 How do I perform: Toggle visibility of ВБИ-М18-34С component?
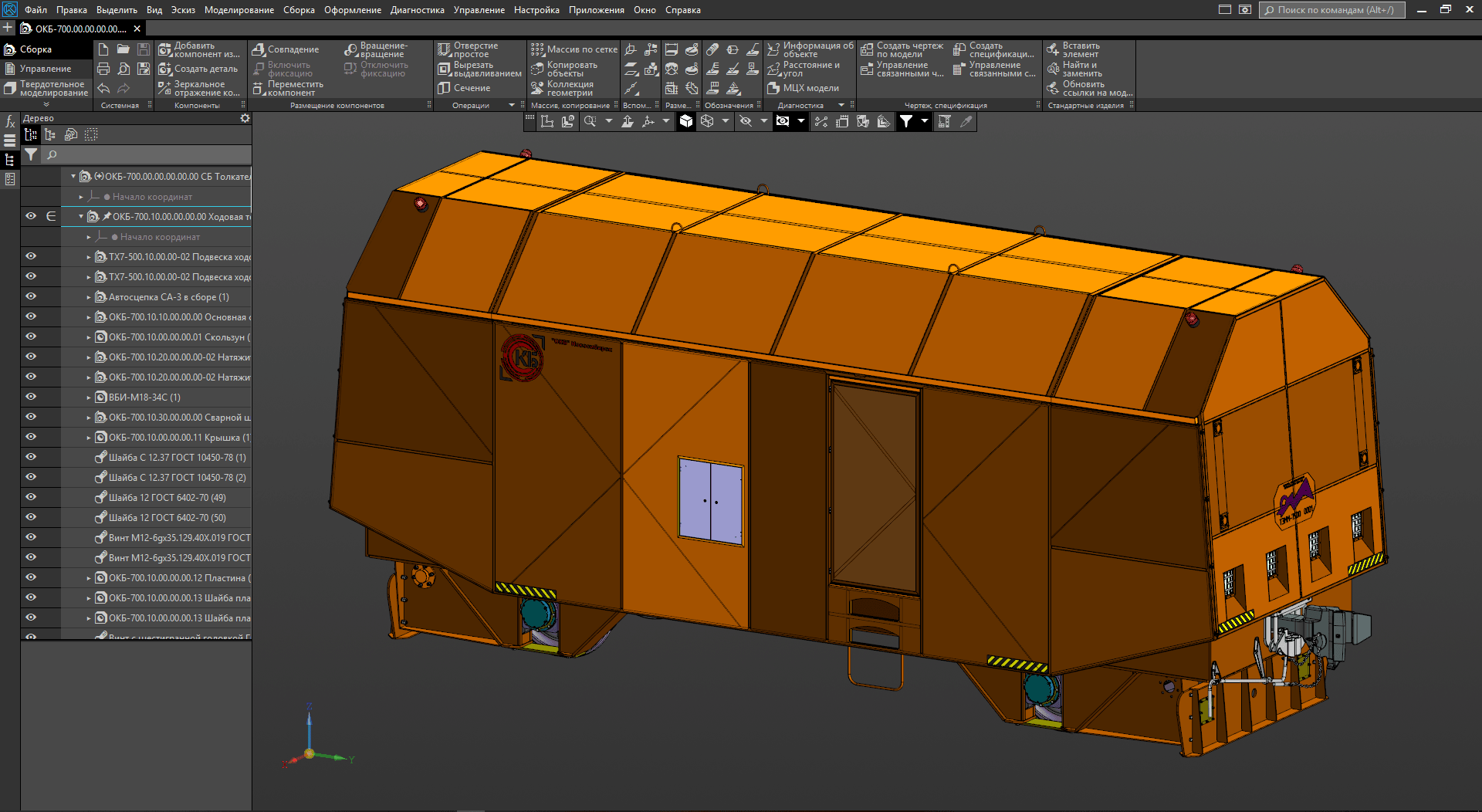(31, 397)
